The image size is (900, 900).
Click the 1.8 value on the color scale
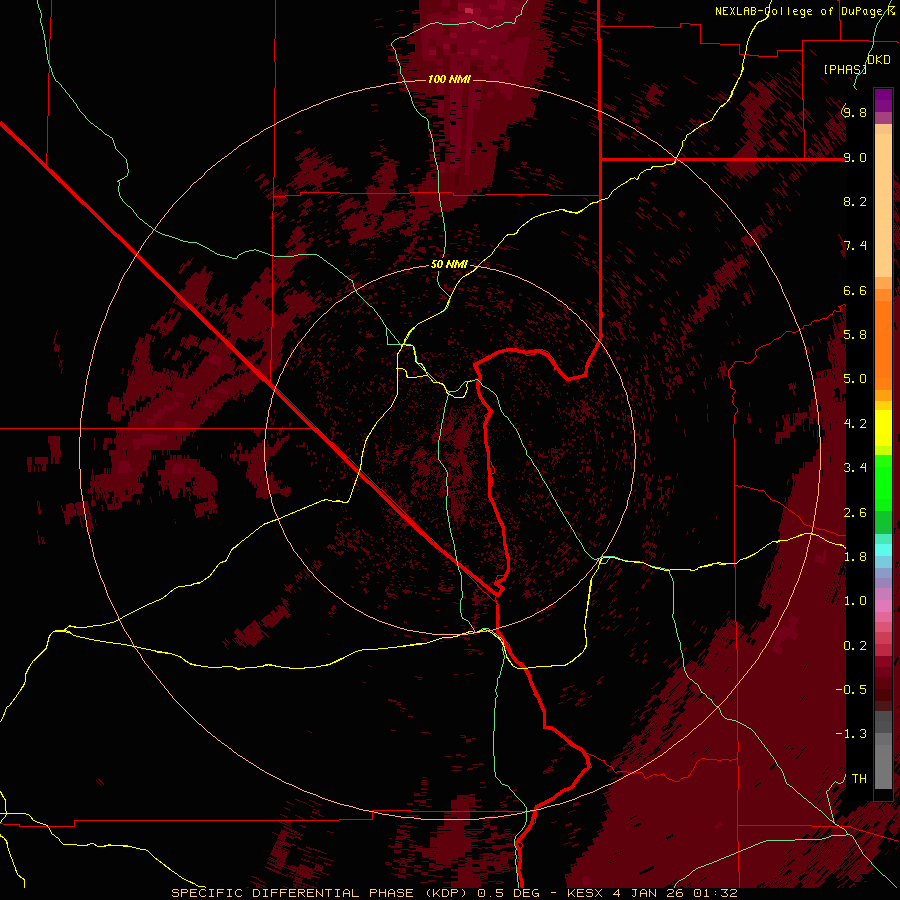point(855,557)
